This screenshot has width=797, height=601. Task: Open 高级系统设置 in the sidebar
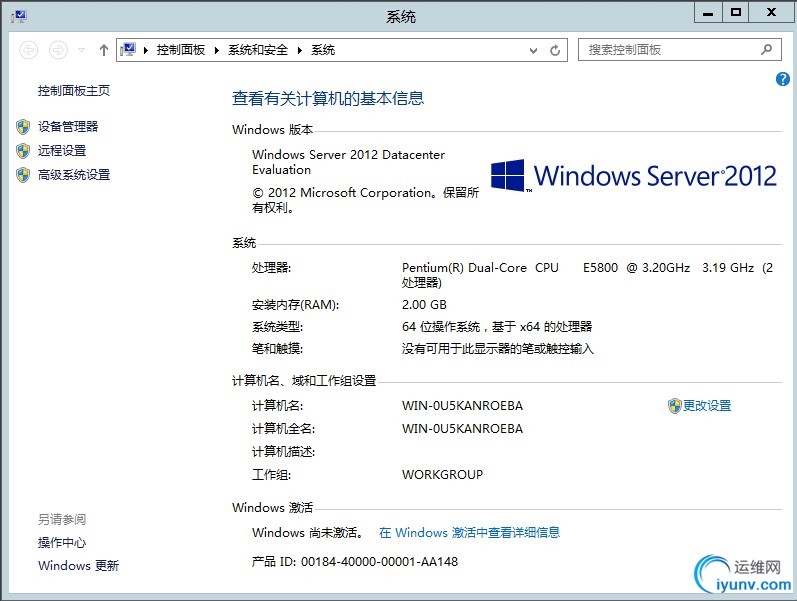point(74,175)
